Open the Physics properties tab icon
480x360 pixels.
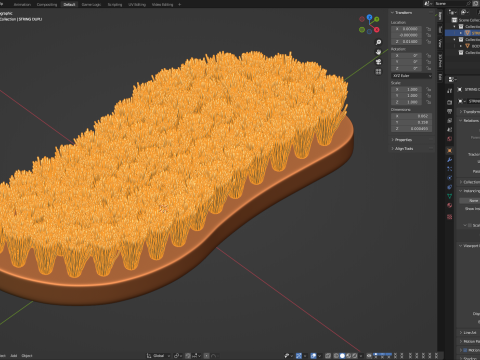pyautogui.click(x=450, y=178)
